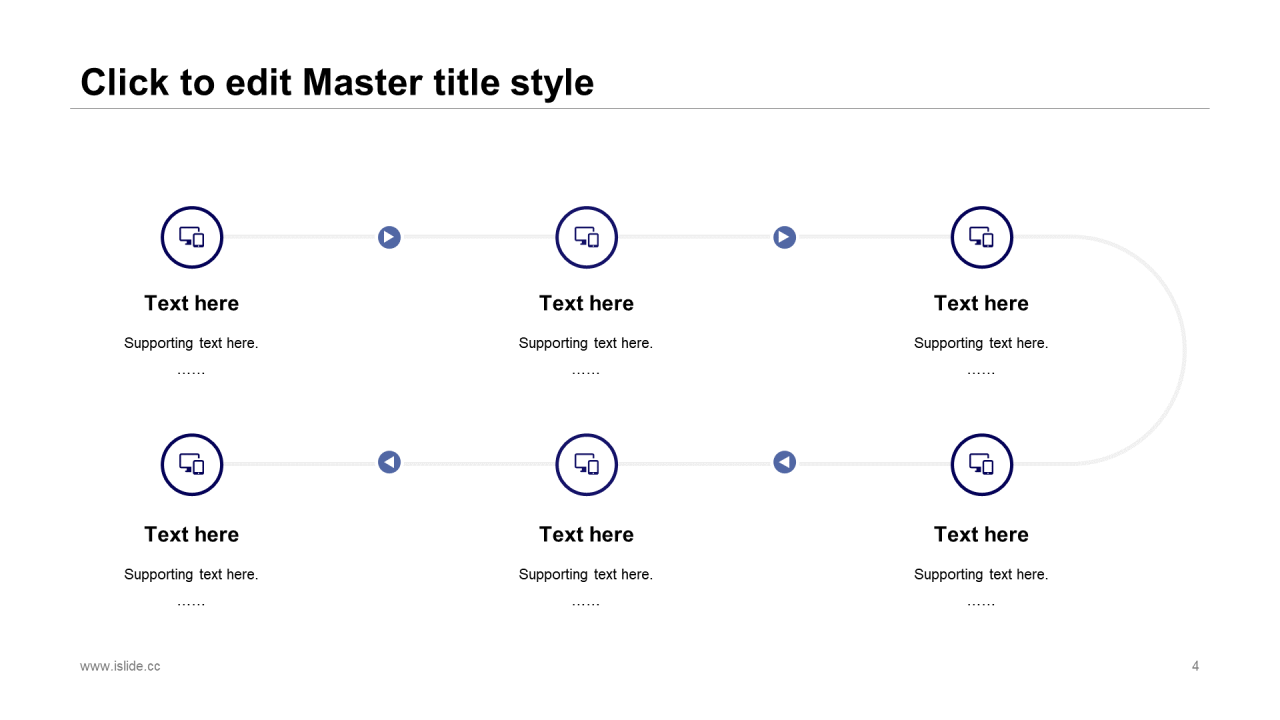
Task: Select the left-pointing arrow between the first two bottom circles
Action: click(389, 462)
